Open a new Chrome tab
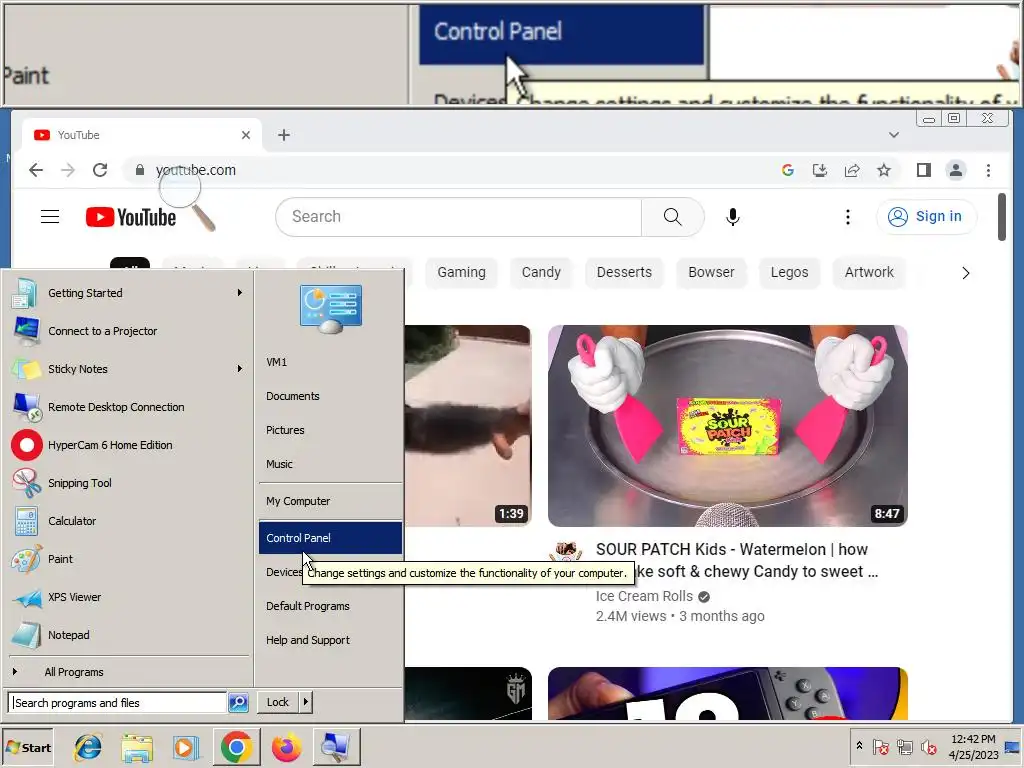Viewport: 1024px width, 768px height. [x=283, y=135]
